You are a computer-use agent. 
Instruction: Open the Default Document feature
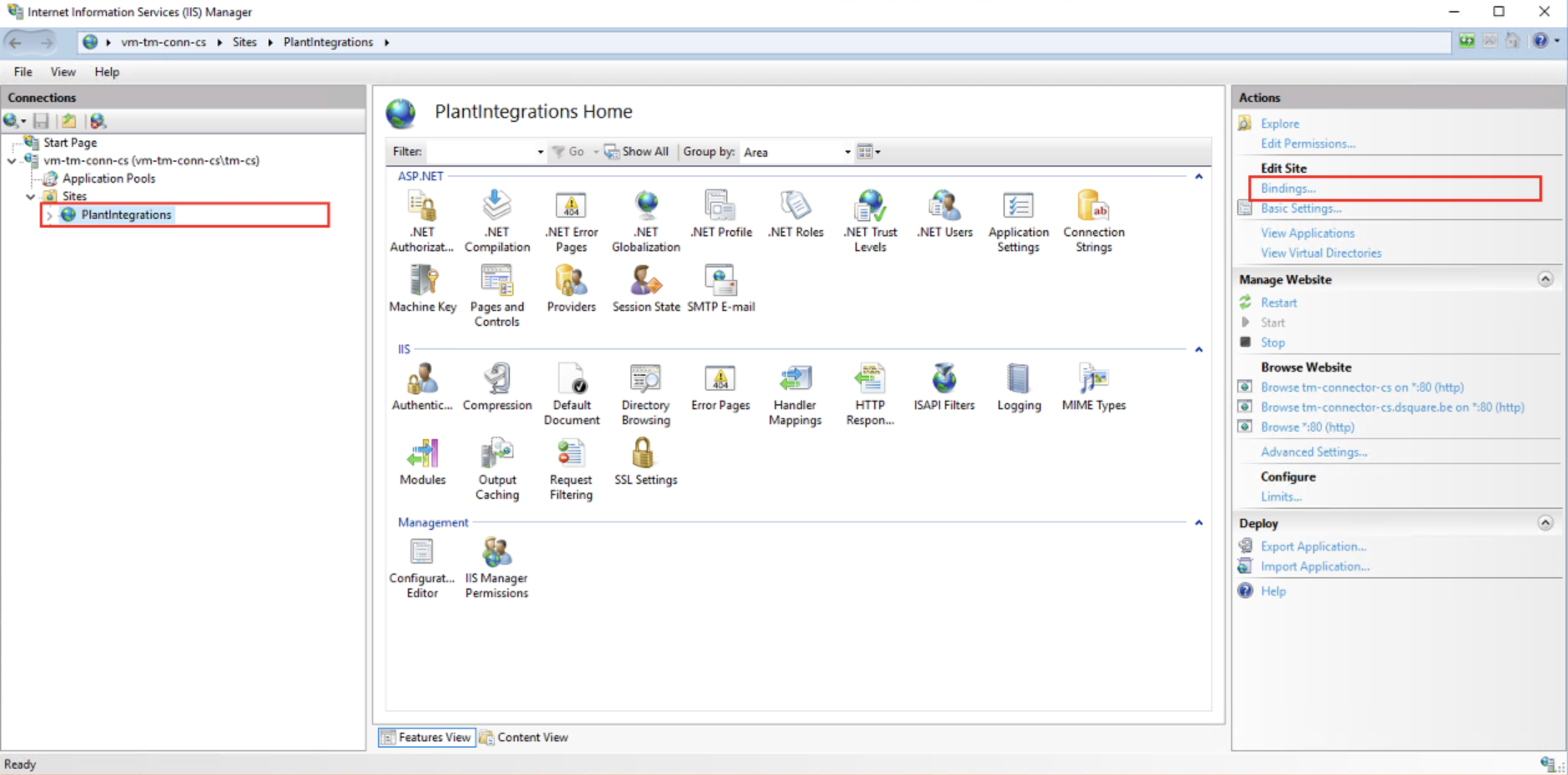571,379
